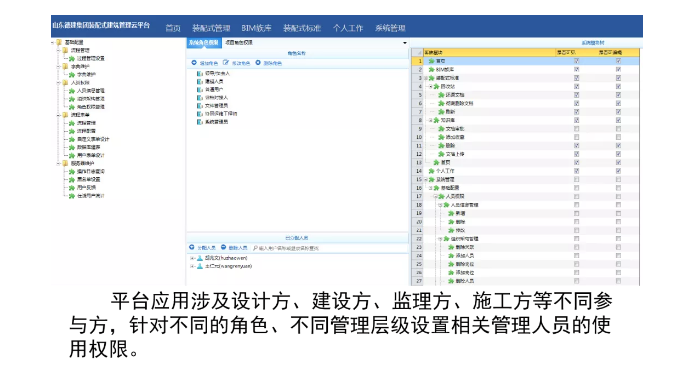Click puzzle icon beside 角色权限管理
This screenshot has width=674, height=386.
(72, 107)
